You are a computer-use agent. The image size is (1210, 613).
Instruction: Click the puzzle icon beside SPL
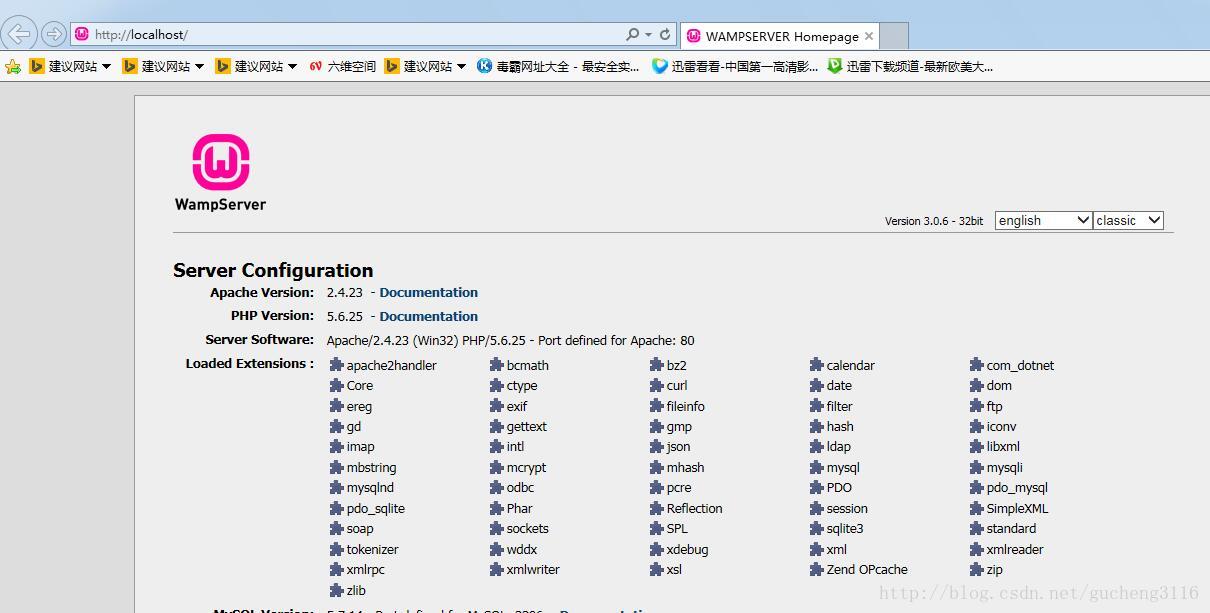coord(657,528)
